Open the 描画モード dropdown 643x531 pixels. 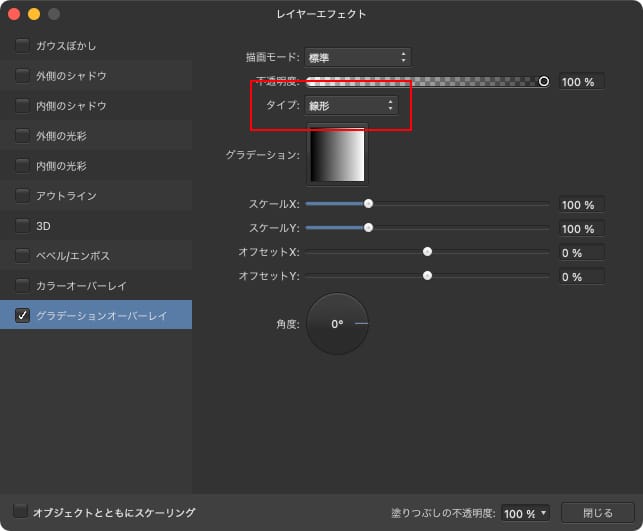click(x=357, y=57)
